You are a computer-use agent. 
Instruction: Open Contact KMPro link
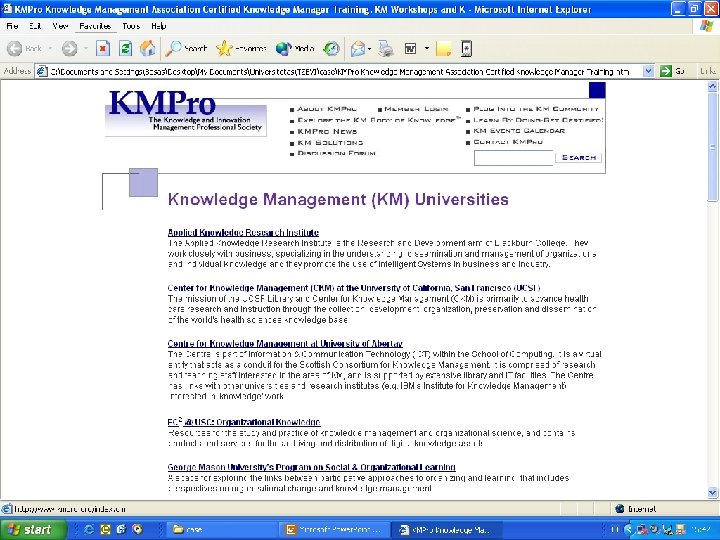[508, 142]
